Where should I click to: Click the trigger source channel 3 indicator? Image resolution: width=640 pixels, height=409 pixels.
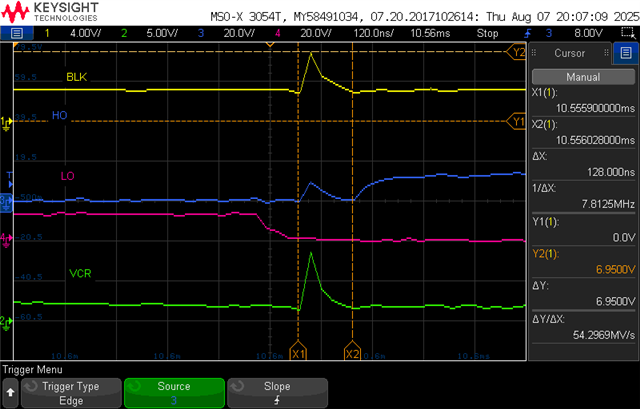point(549,33)
